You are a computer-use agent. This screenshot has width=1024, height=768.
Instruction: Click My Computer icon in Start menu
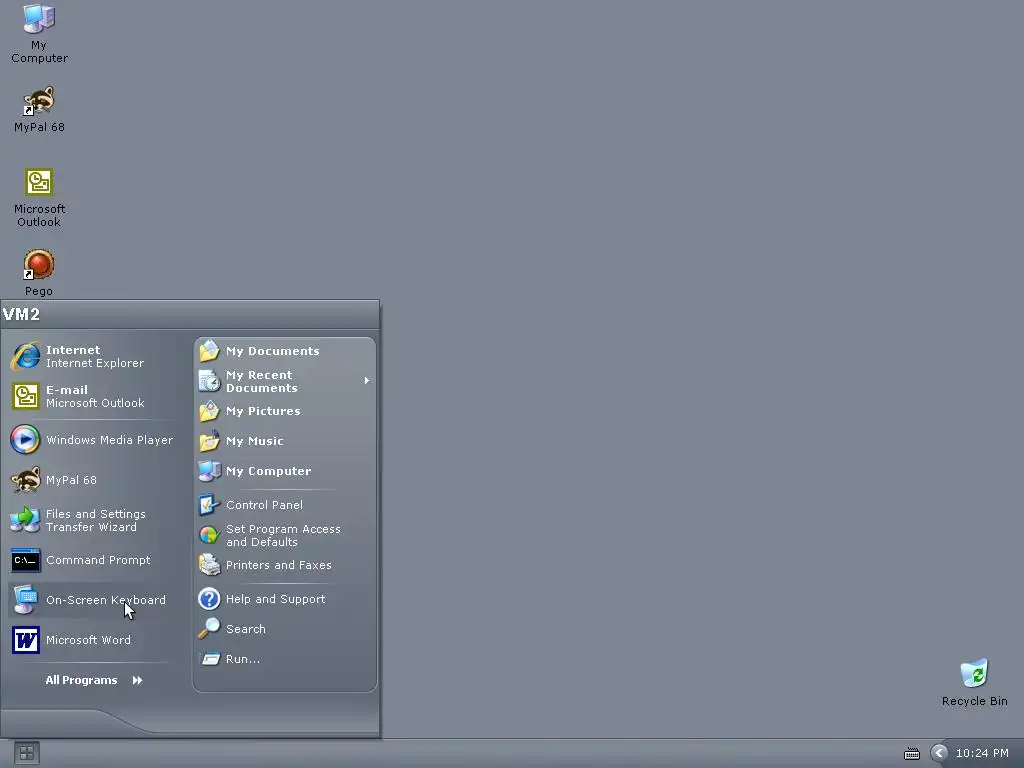(x=209, y=471)
